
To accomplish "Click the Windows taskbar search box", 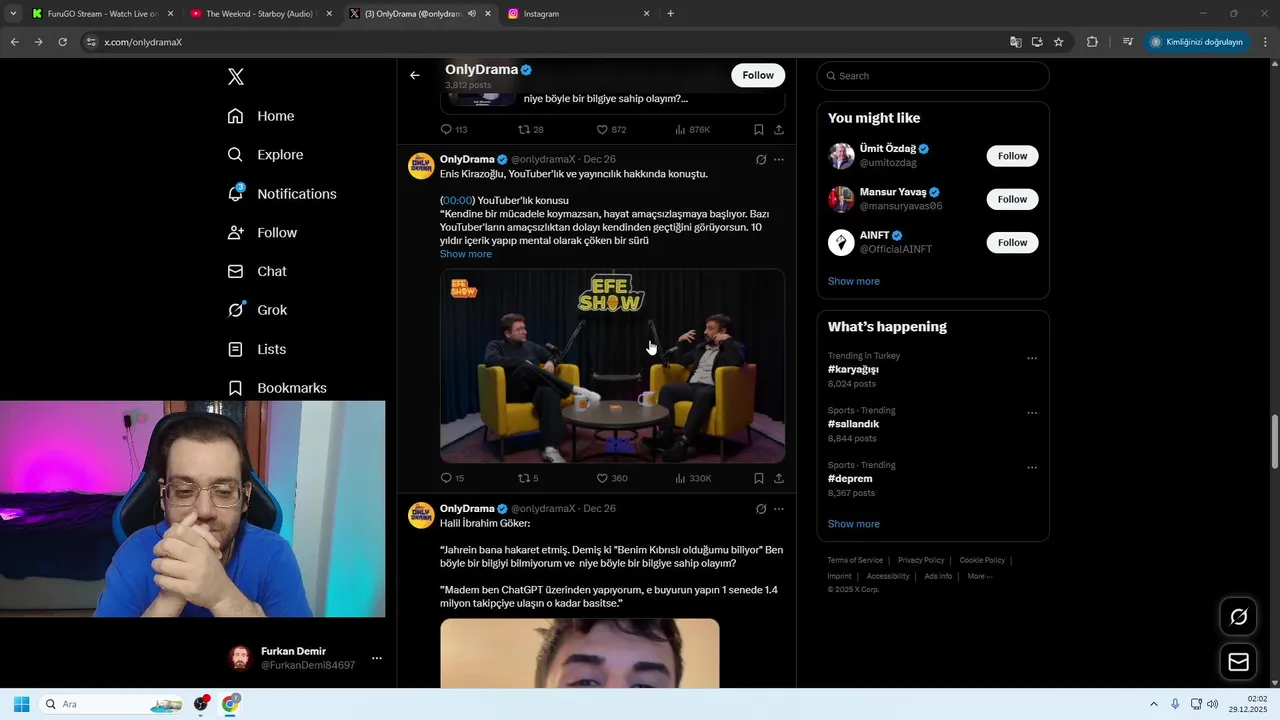I will [112, 704].
